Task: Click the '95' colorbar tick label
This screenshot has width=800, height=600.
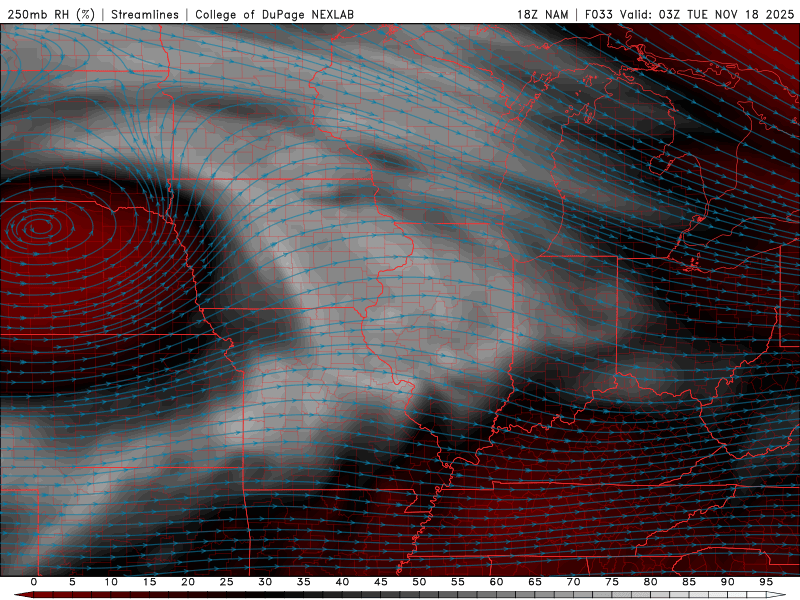Action: (766, 582)
